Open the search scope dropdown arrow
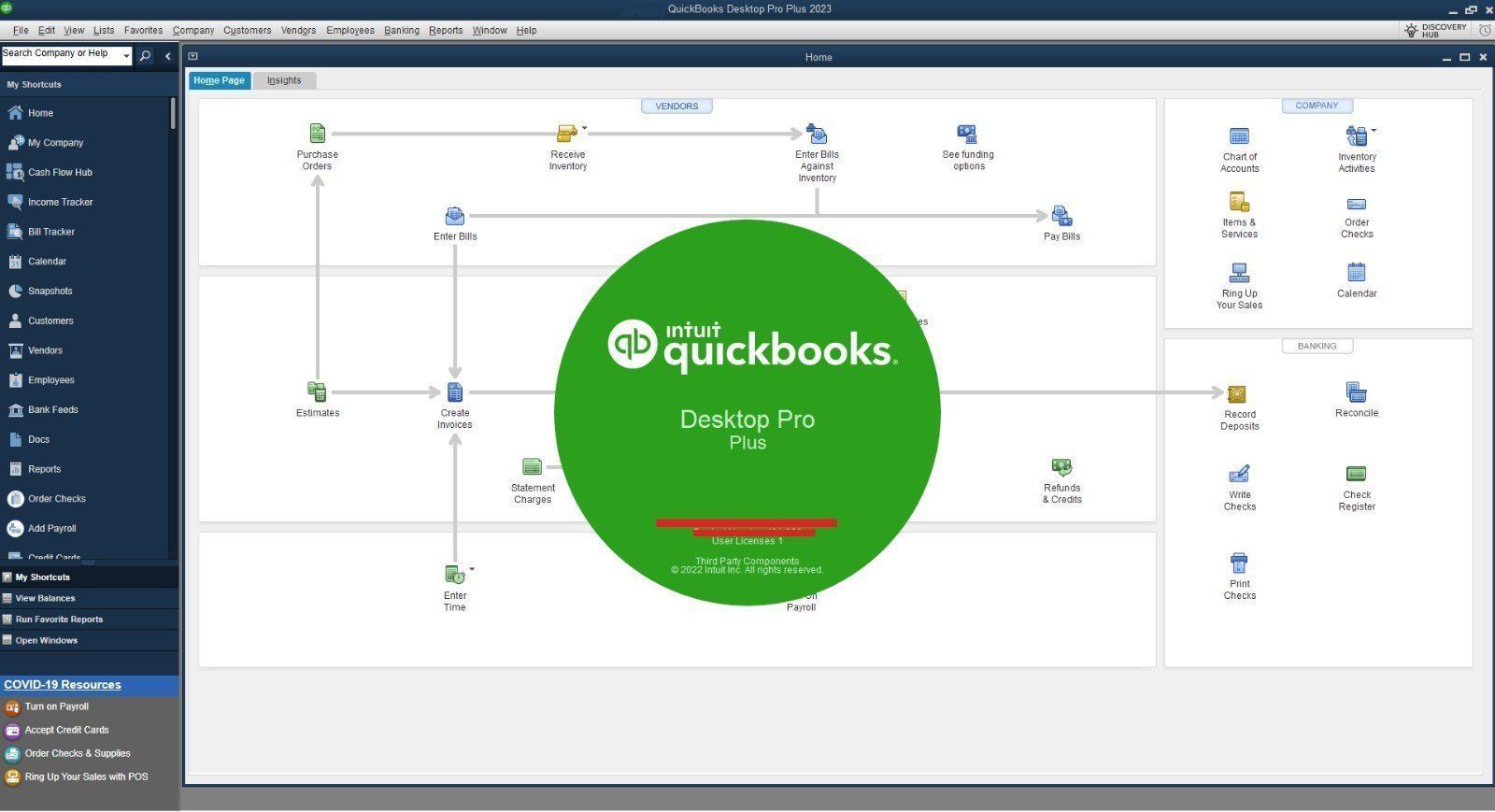 click(126, 56)
